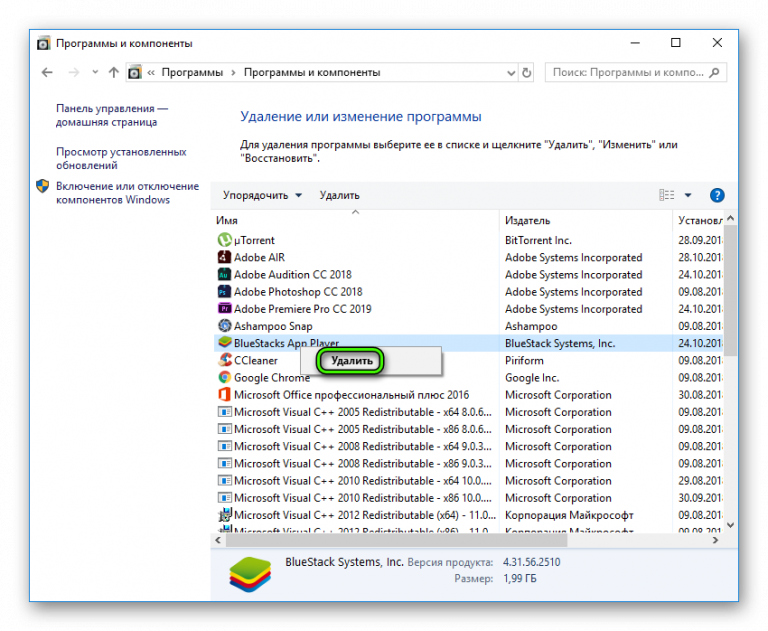Click the large BlueStacks logo in details pane
Image resolution: width=768 pixels, height=631 pixels.
click(x=250, y=574)
